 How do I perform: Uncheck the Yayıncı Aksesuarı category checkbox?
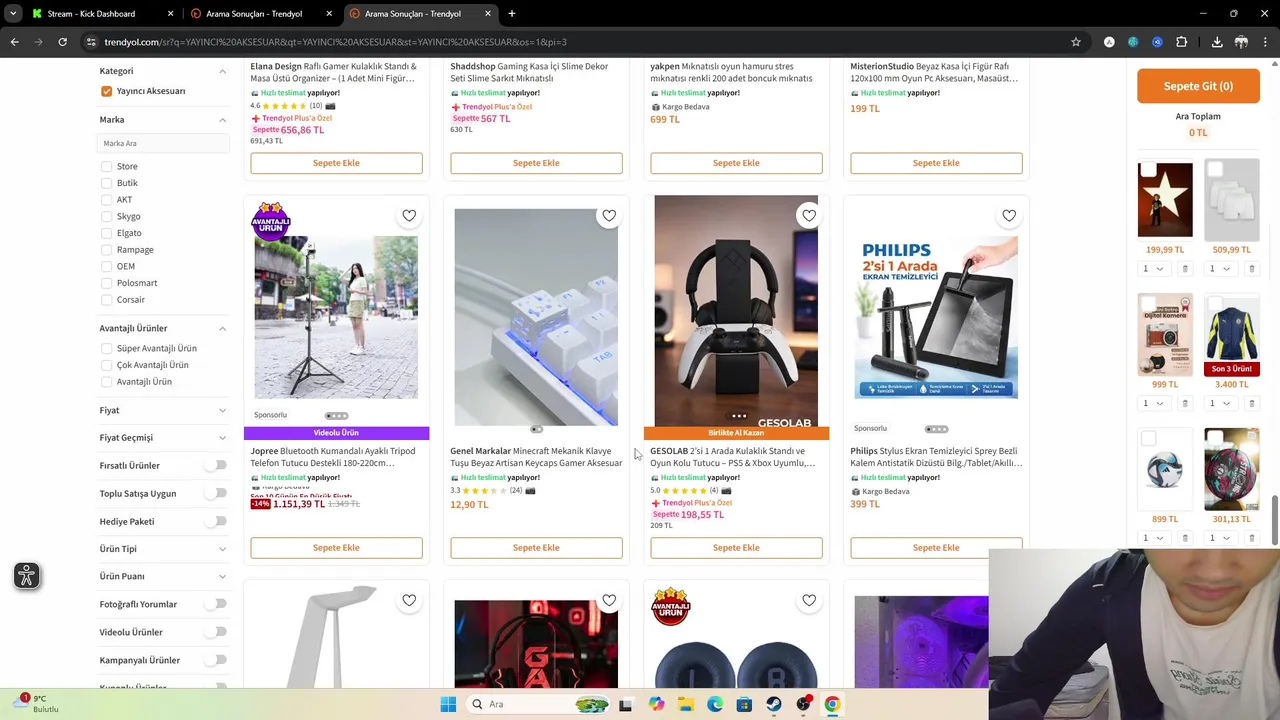[106, 91]
